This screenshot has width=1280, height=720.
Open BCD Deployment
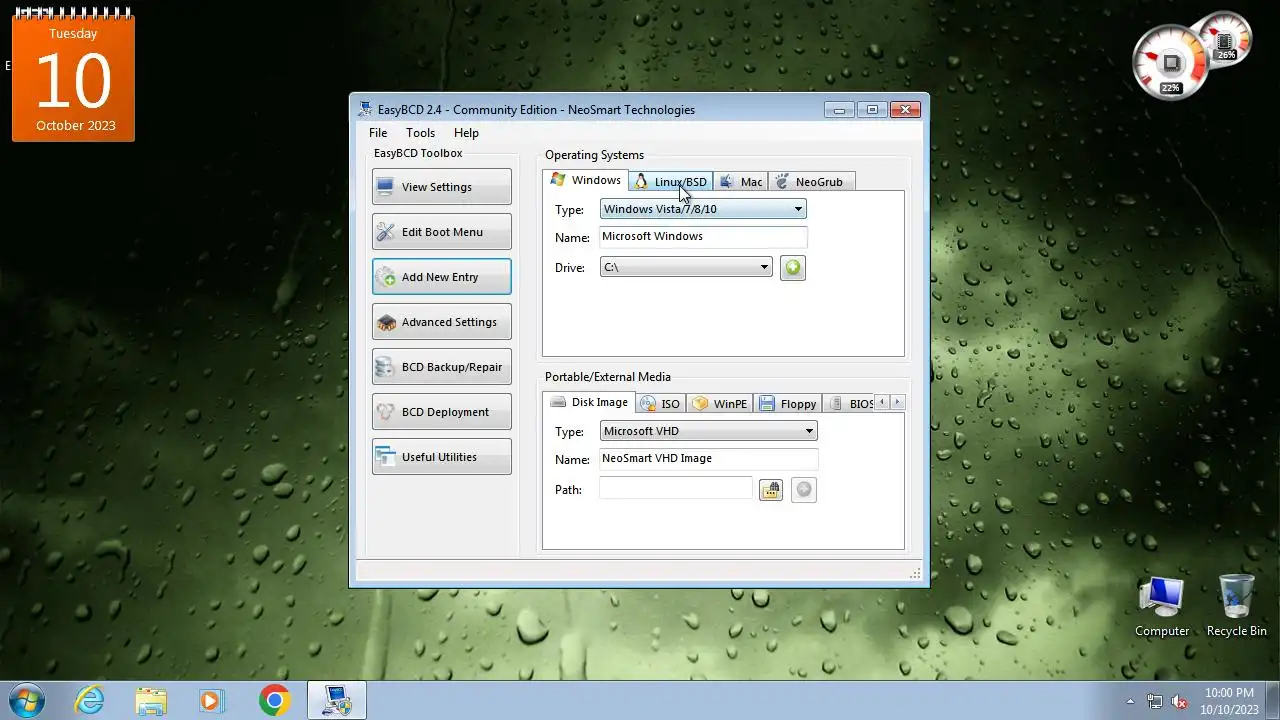click(441, 412)
